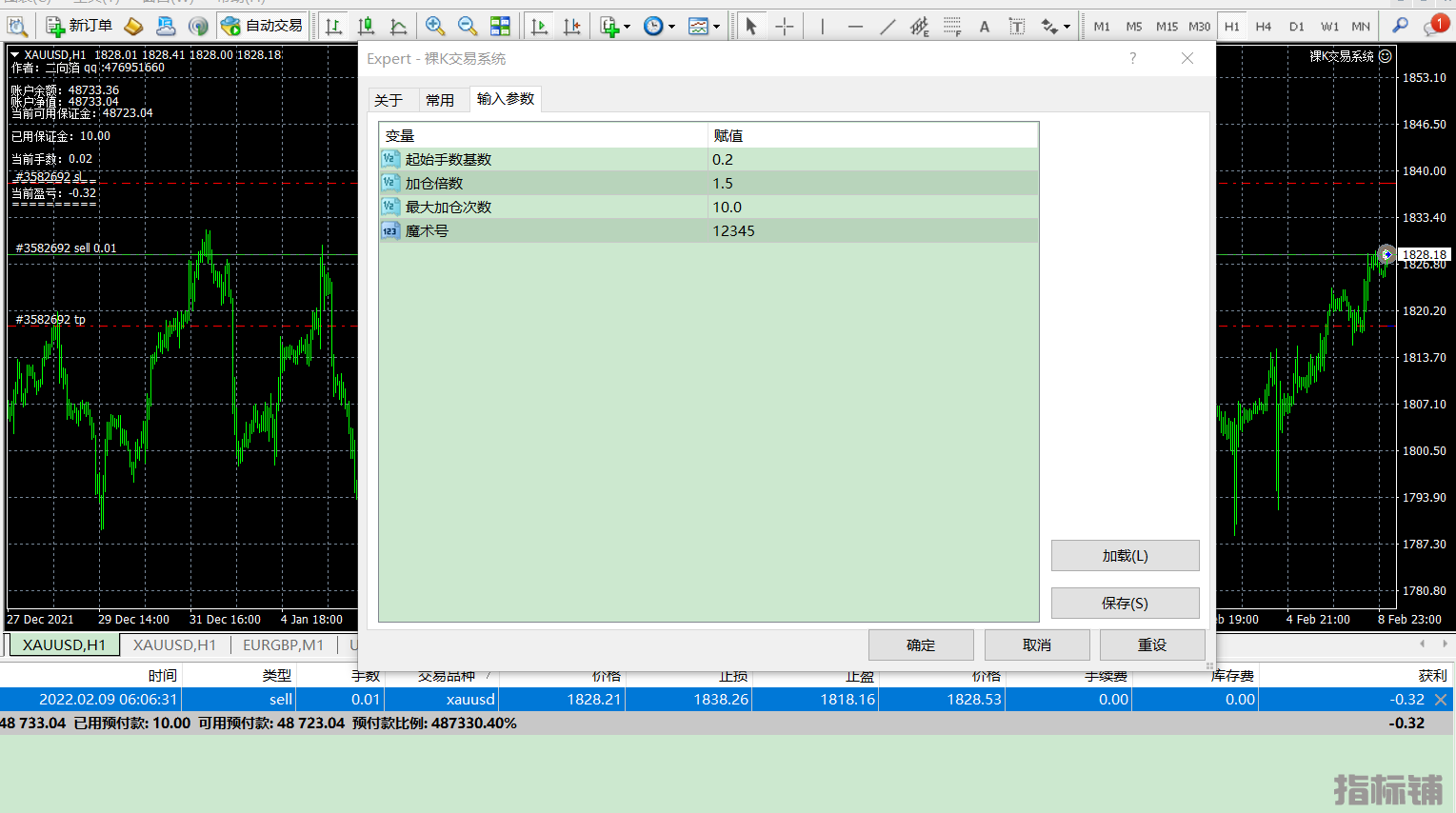Switch chart to H4 timeframe
This screenshot has height=813, width=1456.
coord(1264,27)
